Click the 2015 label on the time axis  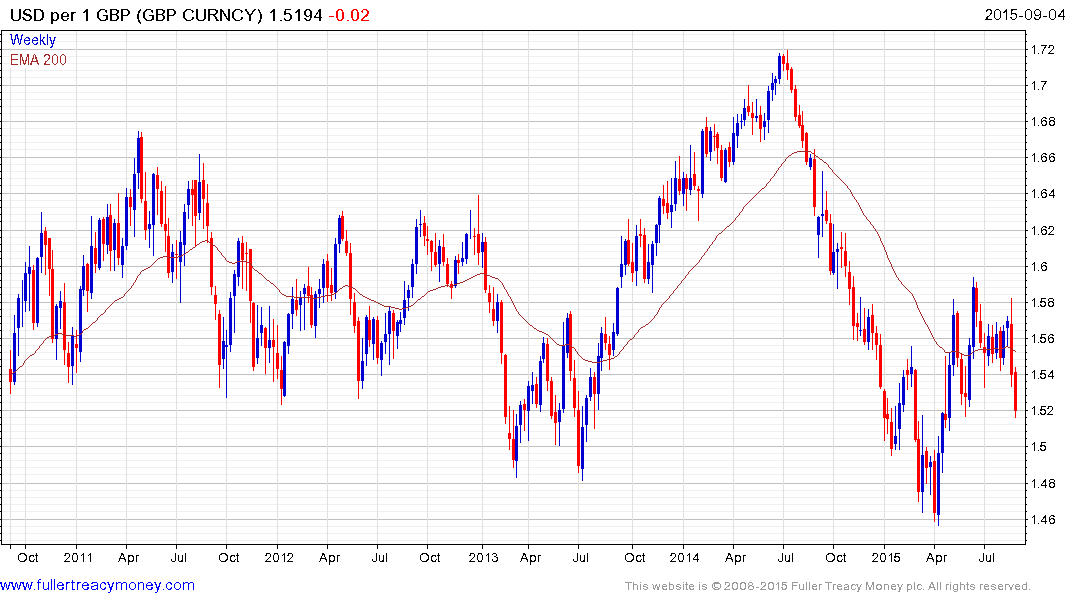(x=885, y=557)
